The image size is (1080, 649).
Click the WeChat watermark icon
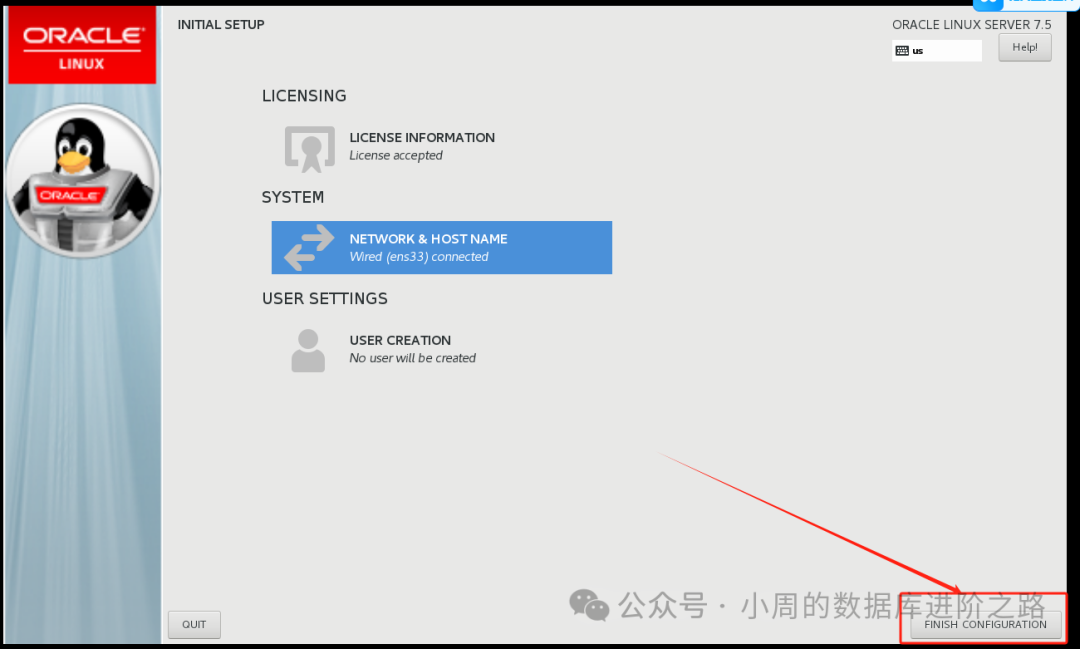589,605
